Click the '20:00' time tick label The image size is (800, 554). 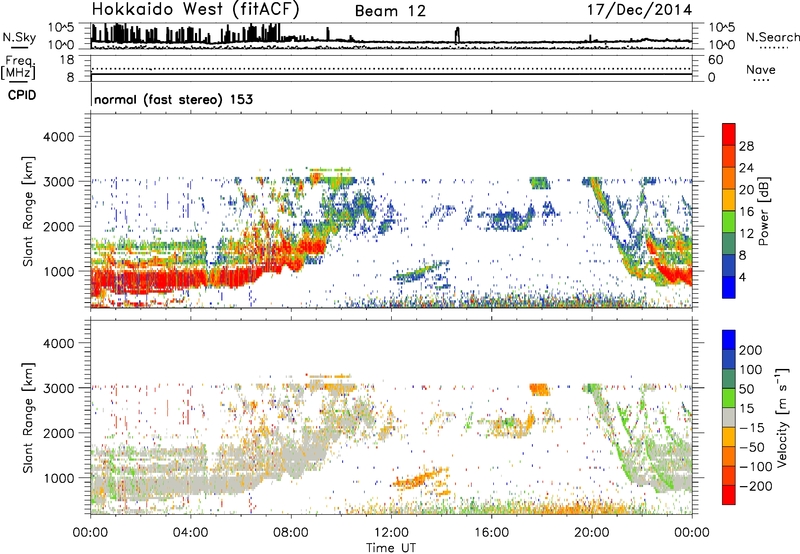(x=591, y=533)
